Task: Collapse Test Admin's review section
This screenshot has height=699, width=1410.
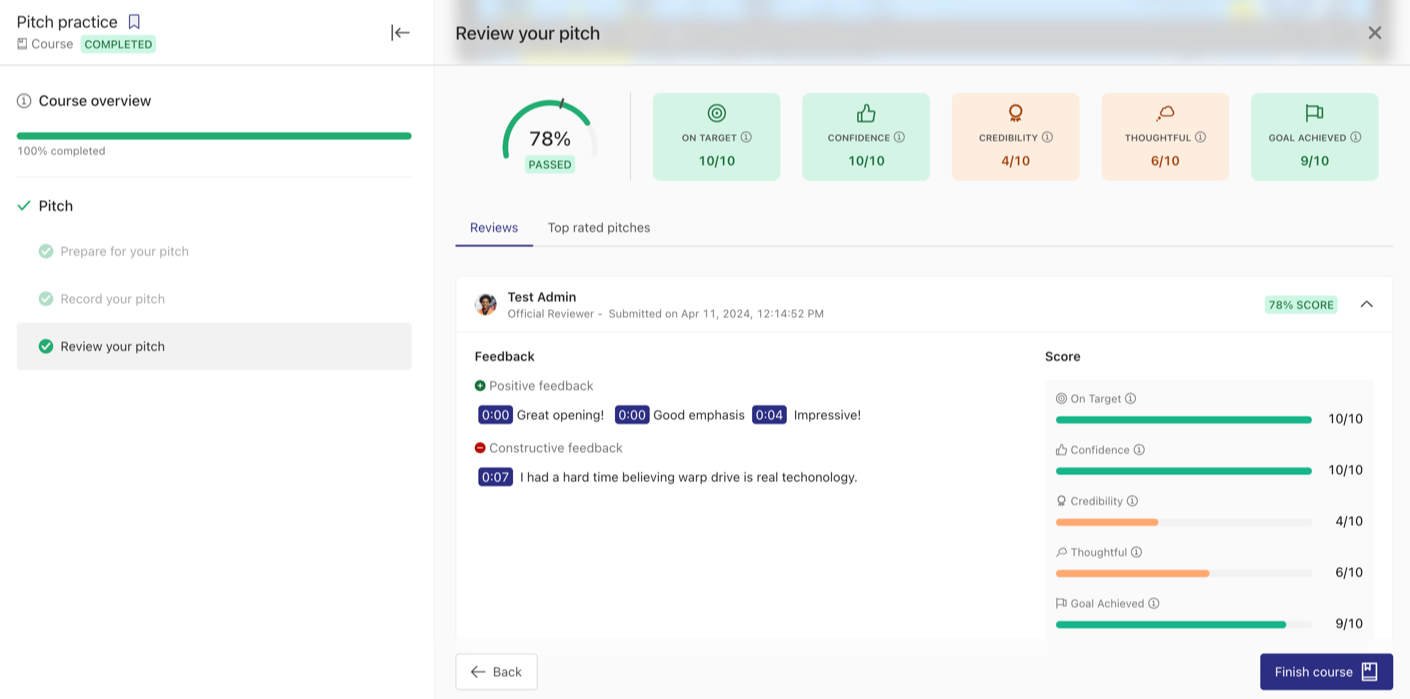Action: (1367, 304)
